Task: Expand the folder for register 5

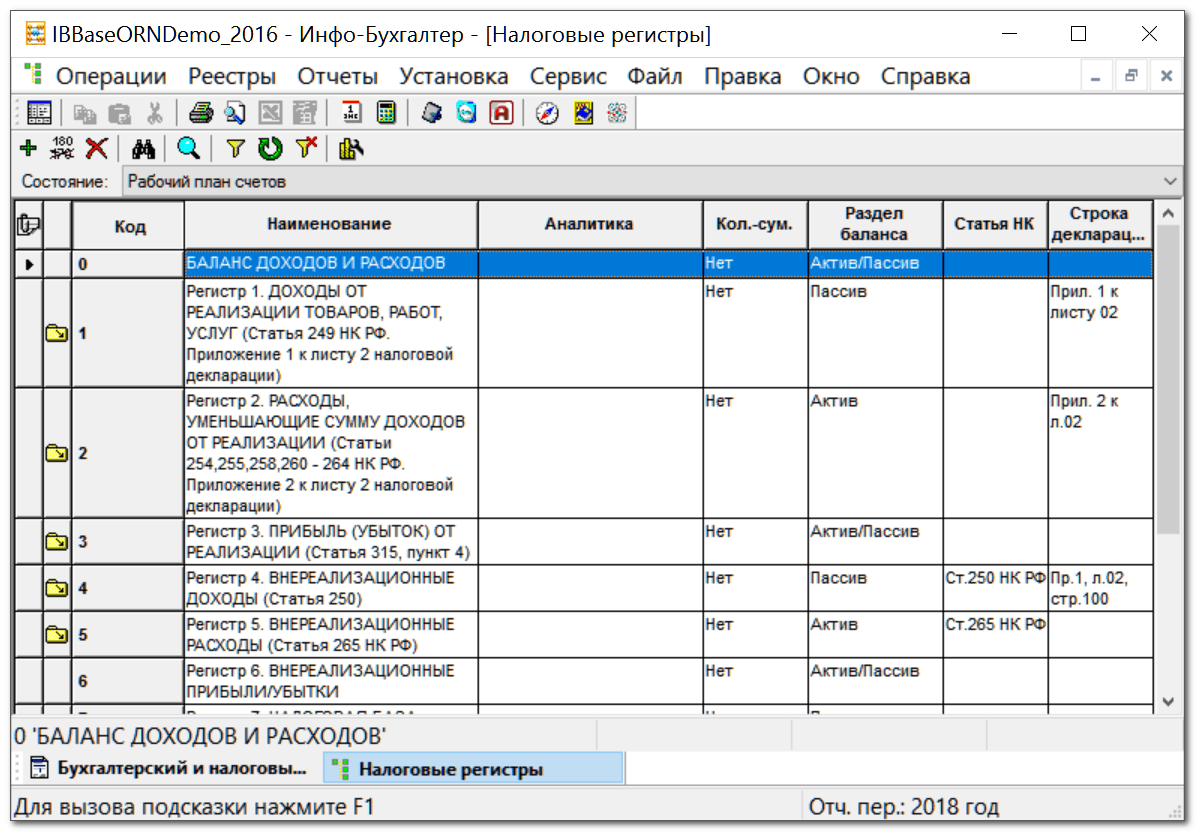Action: point(56,634)
